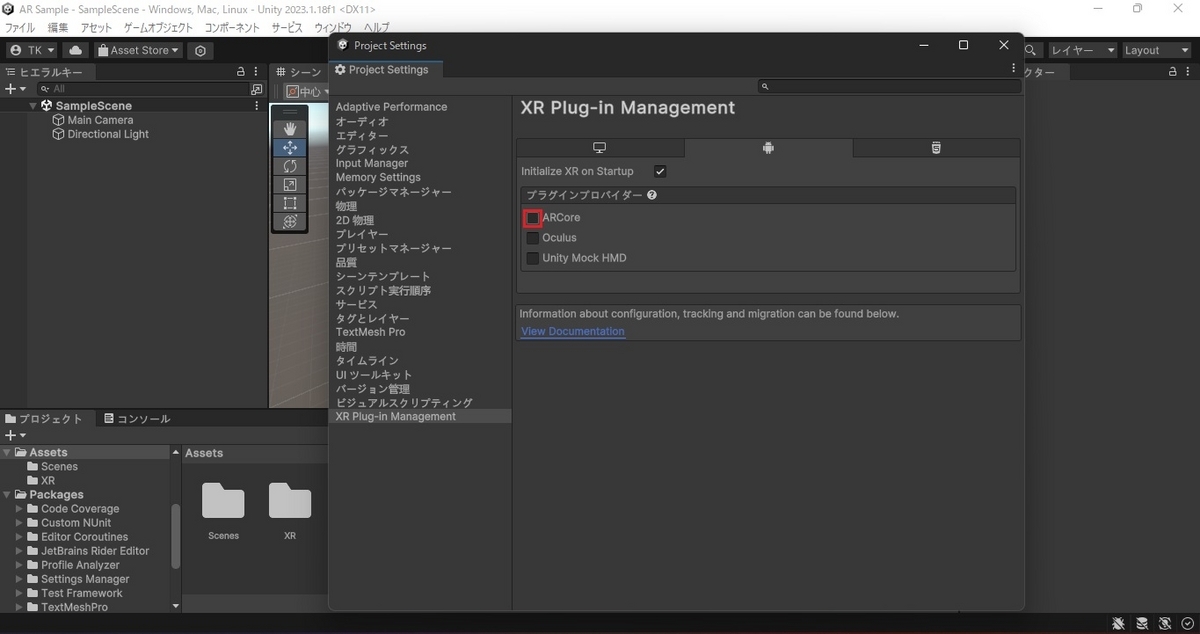1200x634 pixels.
Task: Collapse the Assets folder in Project tree
Action: [x=8, y=453]
